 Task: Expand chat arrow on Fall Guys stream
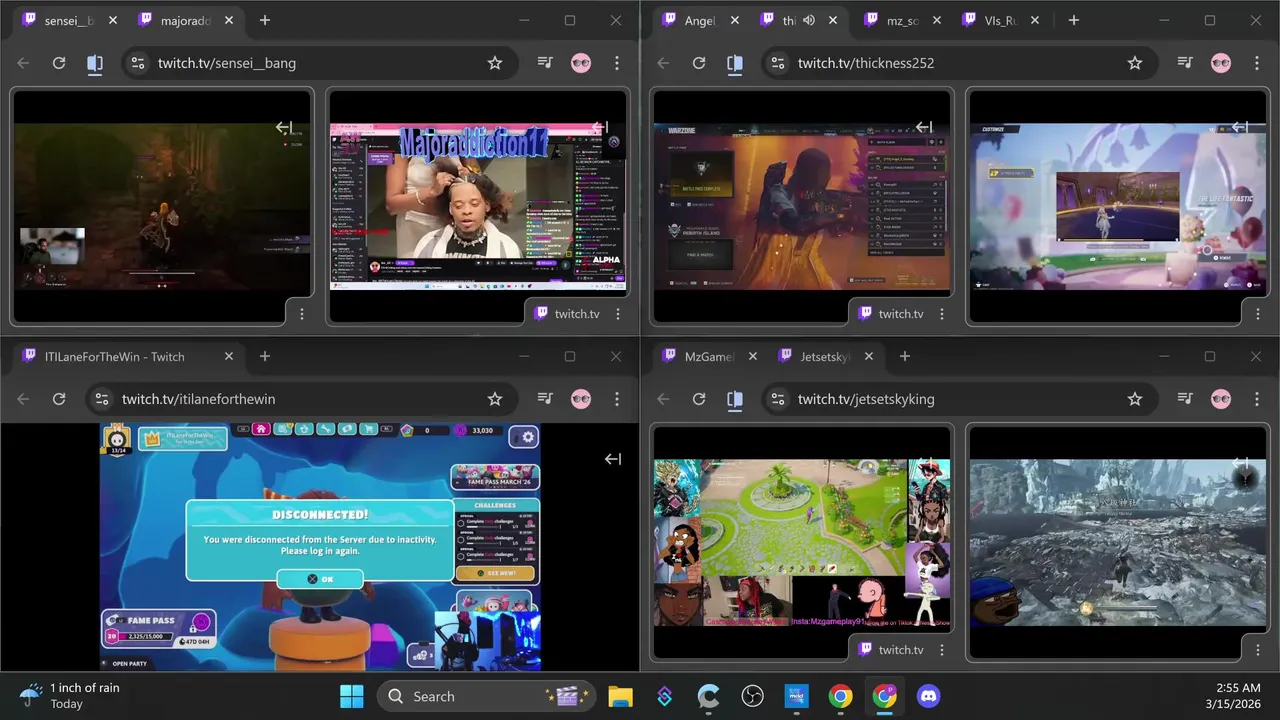(613, 459)
